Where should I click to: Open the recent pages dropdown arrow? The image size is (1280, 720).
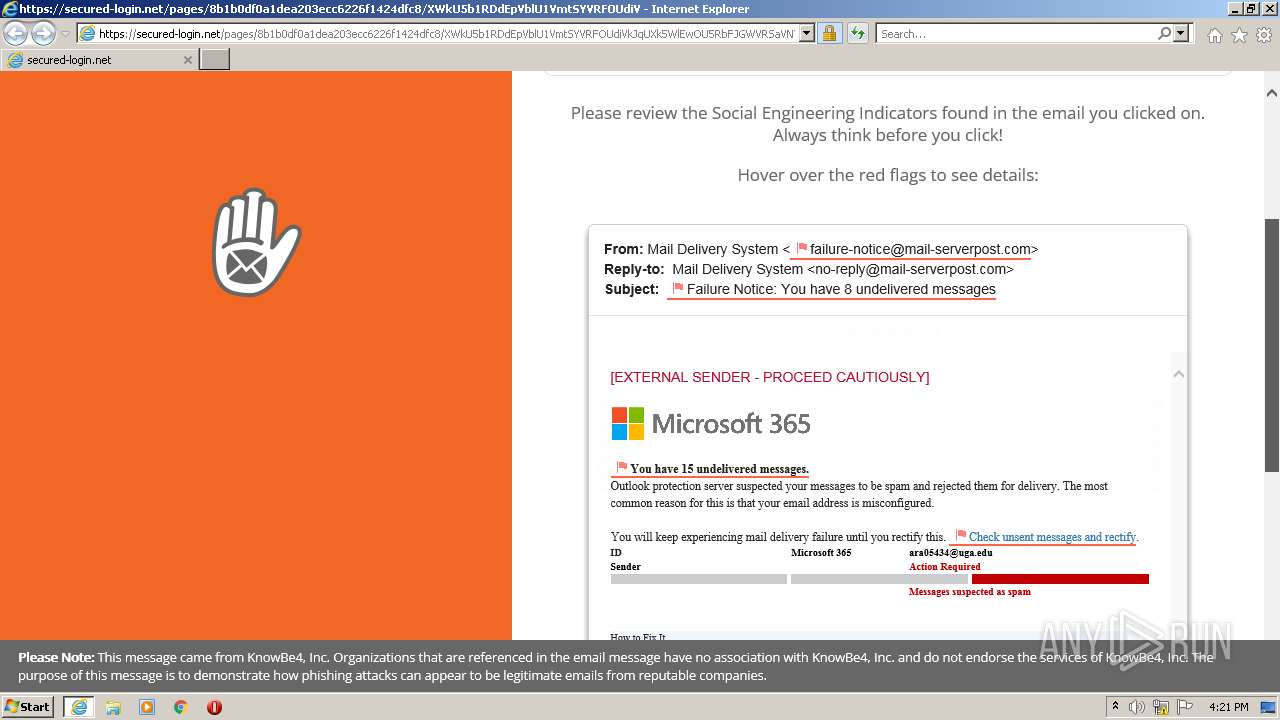(65, 34)
